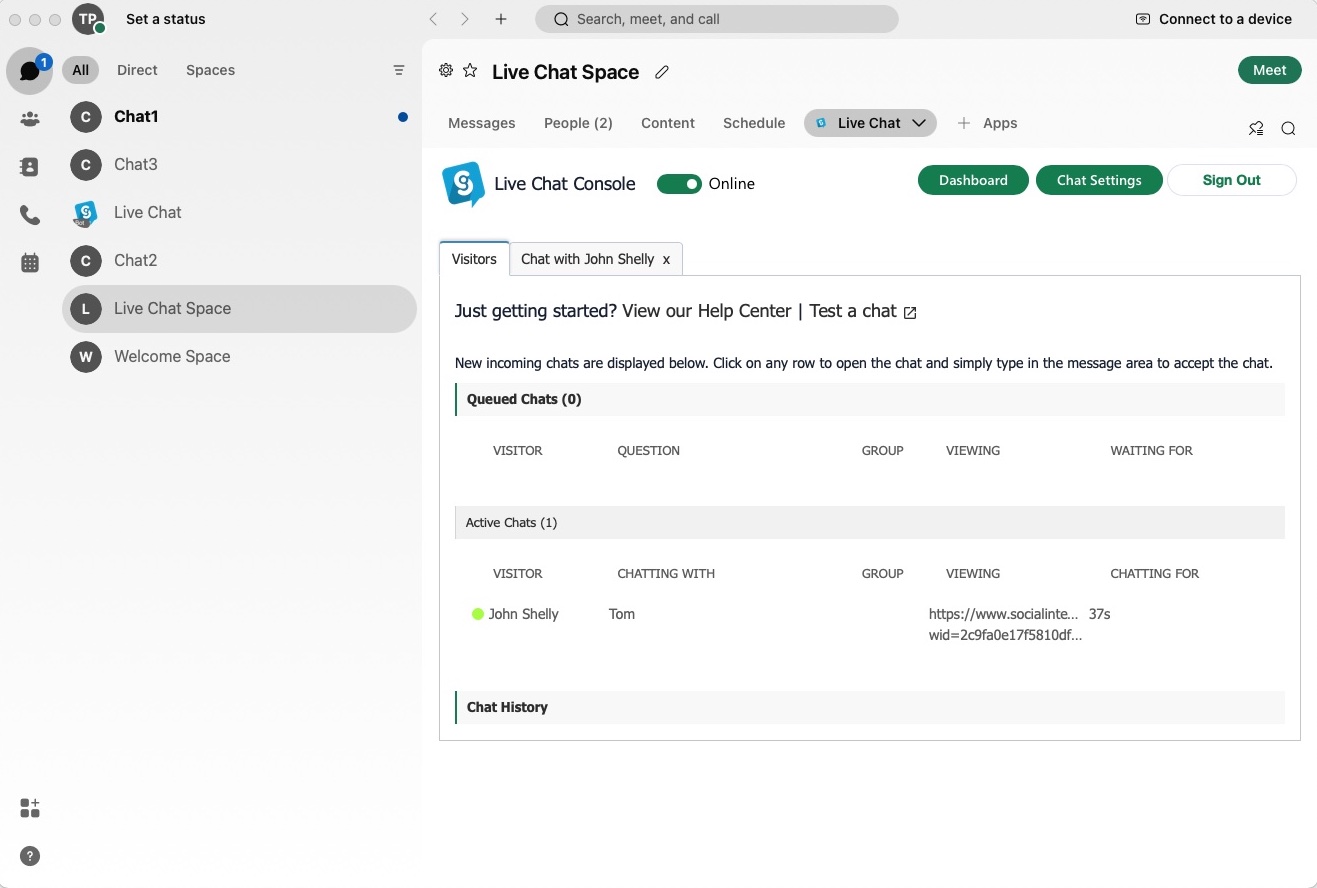Open the Help question mark icon
1317x888 pixels.
pos(29,856)
